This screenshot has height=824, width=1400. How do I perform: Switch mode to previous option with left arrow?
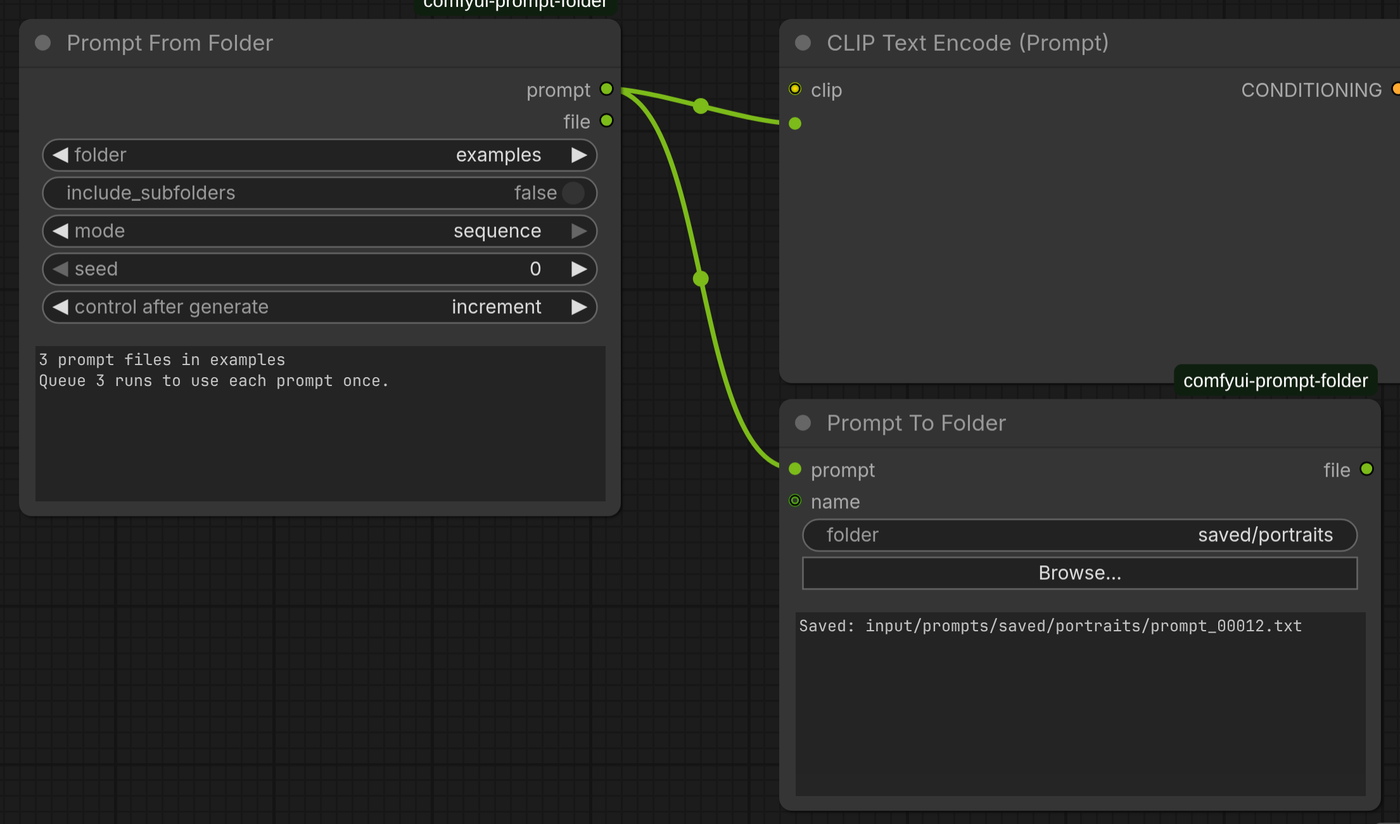[60, 231]
